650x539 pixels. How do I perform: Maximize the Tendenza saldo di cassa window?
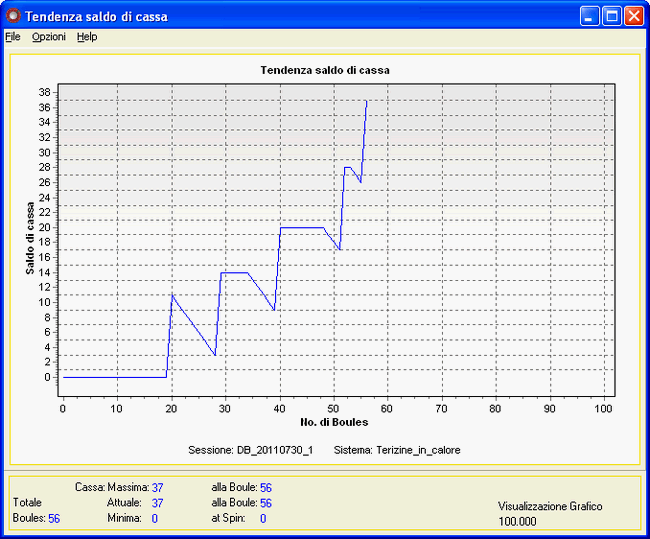point(612,16)
